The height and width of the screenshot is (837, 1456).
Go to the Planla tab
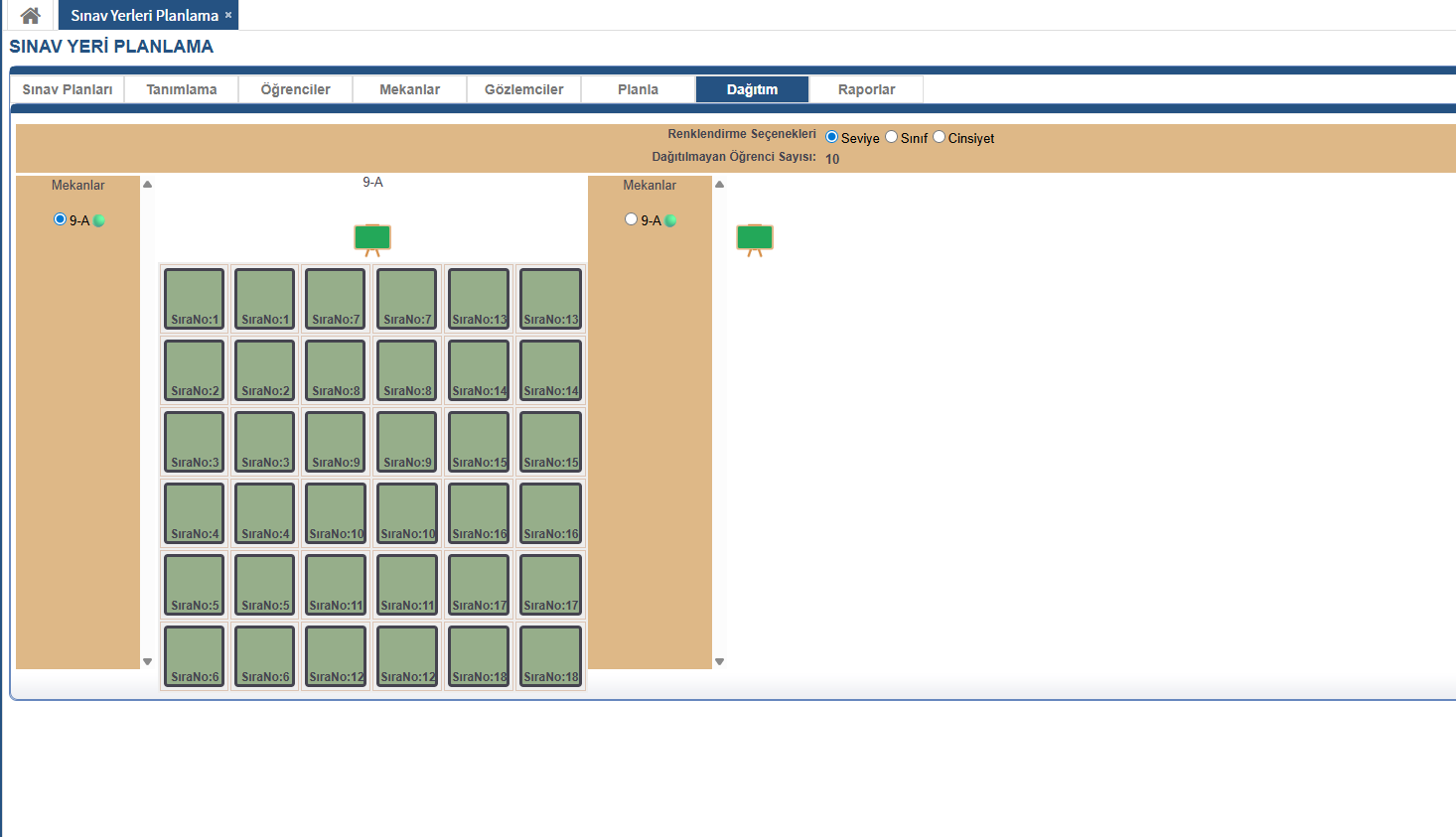[638, 89]
